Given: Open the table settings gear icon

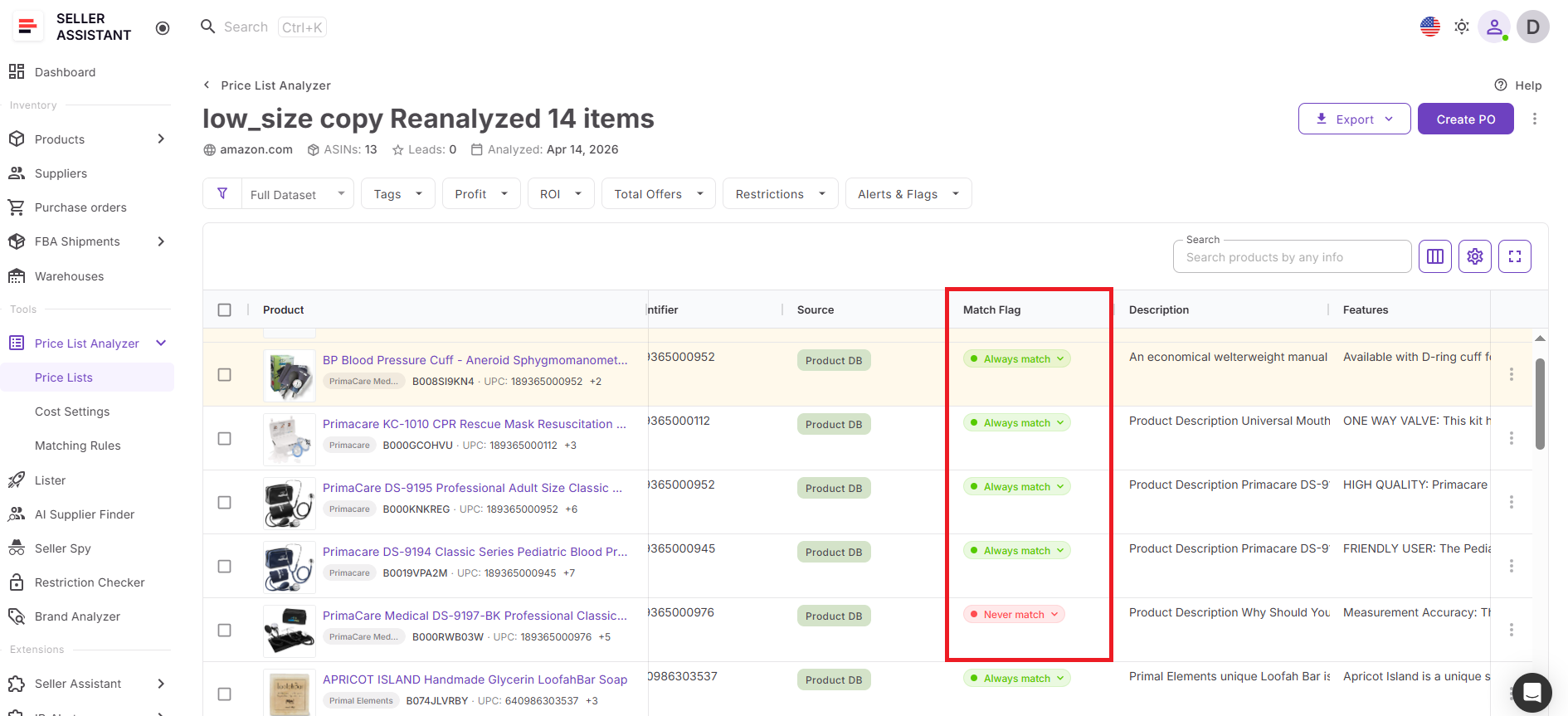Looking at the screenshot, I should (x=1475, y=256).
